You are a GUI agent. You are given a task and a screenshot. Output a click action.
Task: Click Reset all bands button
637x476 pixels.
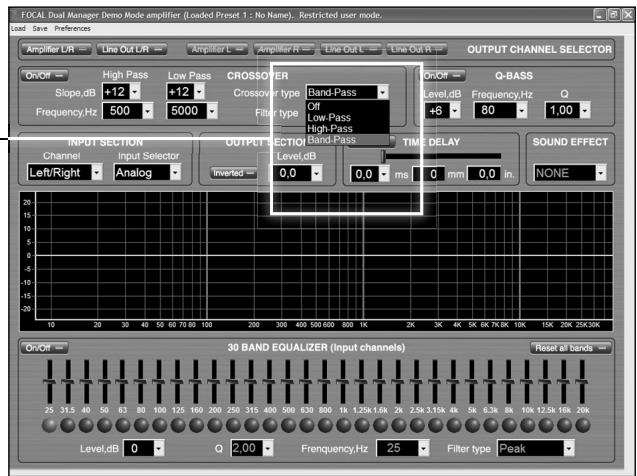[x=570, y=348]
